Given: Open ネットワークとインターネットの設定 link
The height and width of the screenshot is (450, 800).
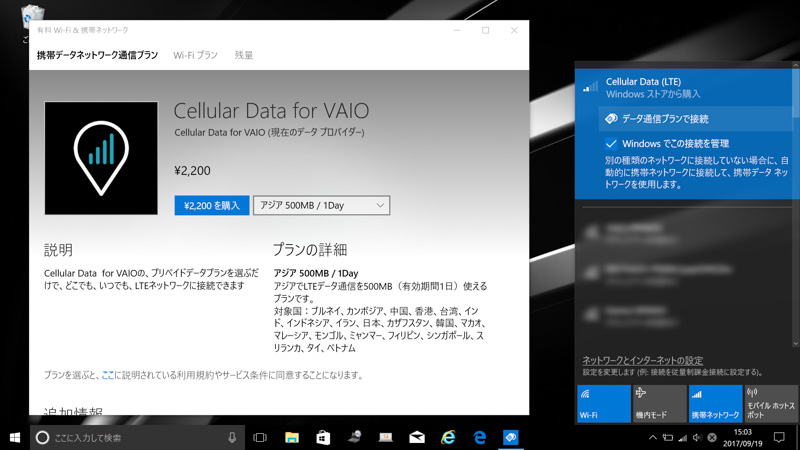Looking at the screenshot, I should coord(643,360).
